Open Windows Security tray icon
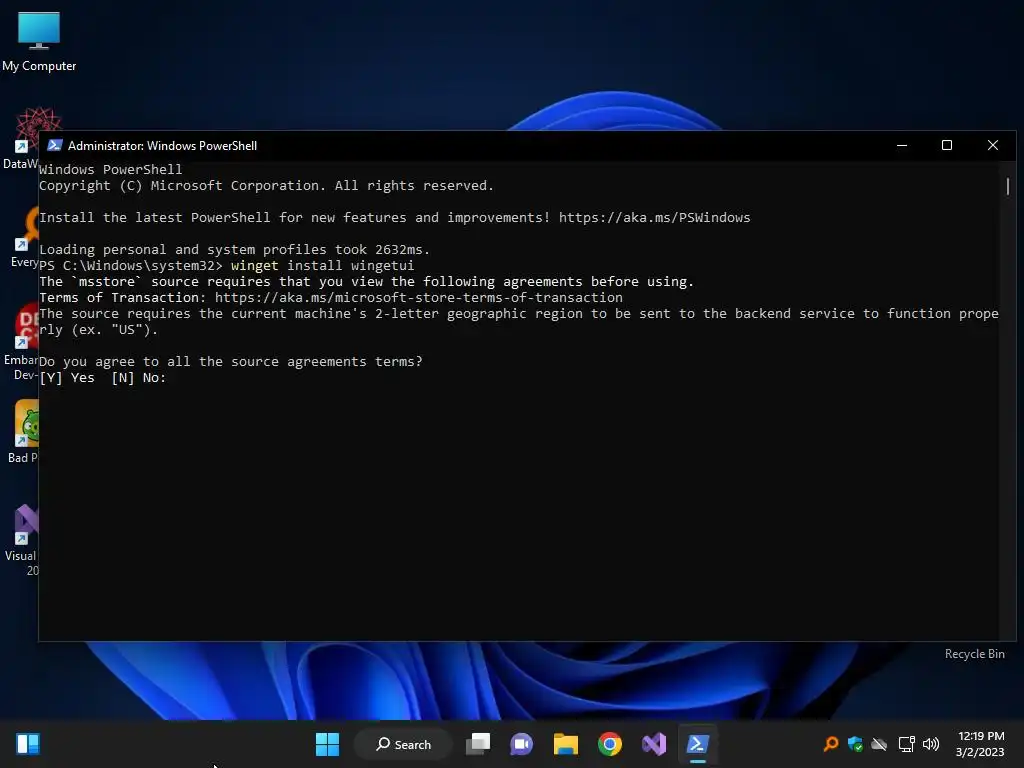The image size is (1024, 768). point(855,744)
